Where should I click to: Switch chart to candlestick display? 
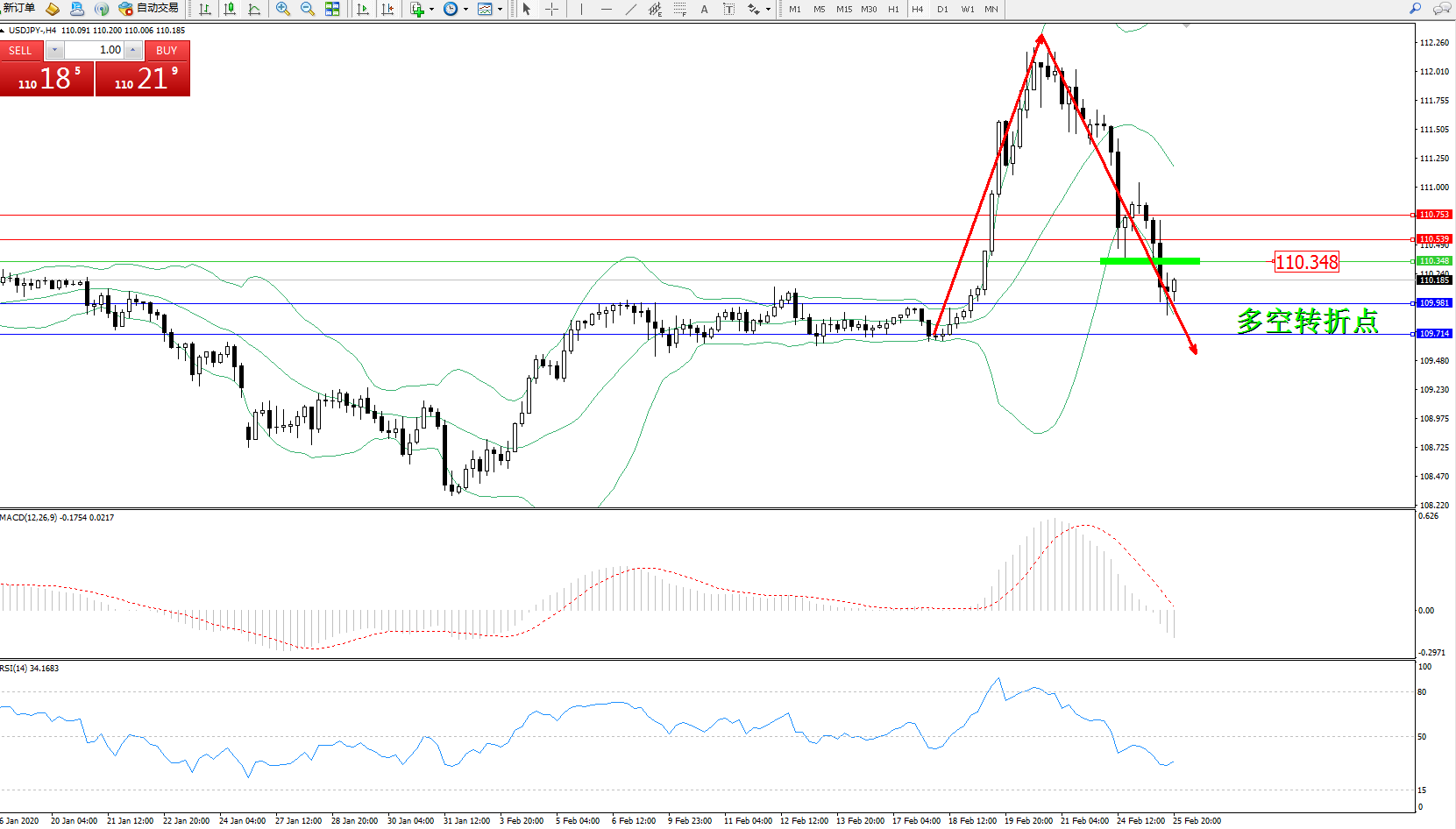[x=230, y=9]
